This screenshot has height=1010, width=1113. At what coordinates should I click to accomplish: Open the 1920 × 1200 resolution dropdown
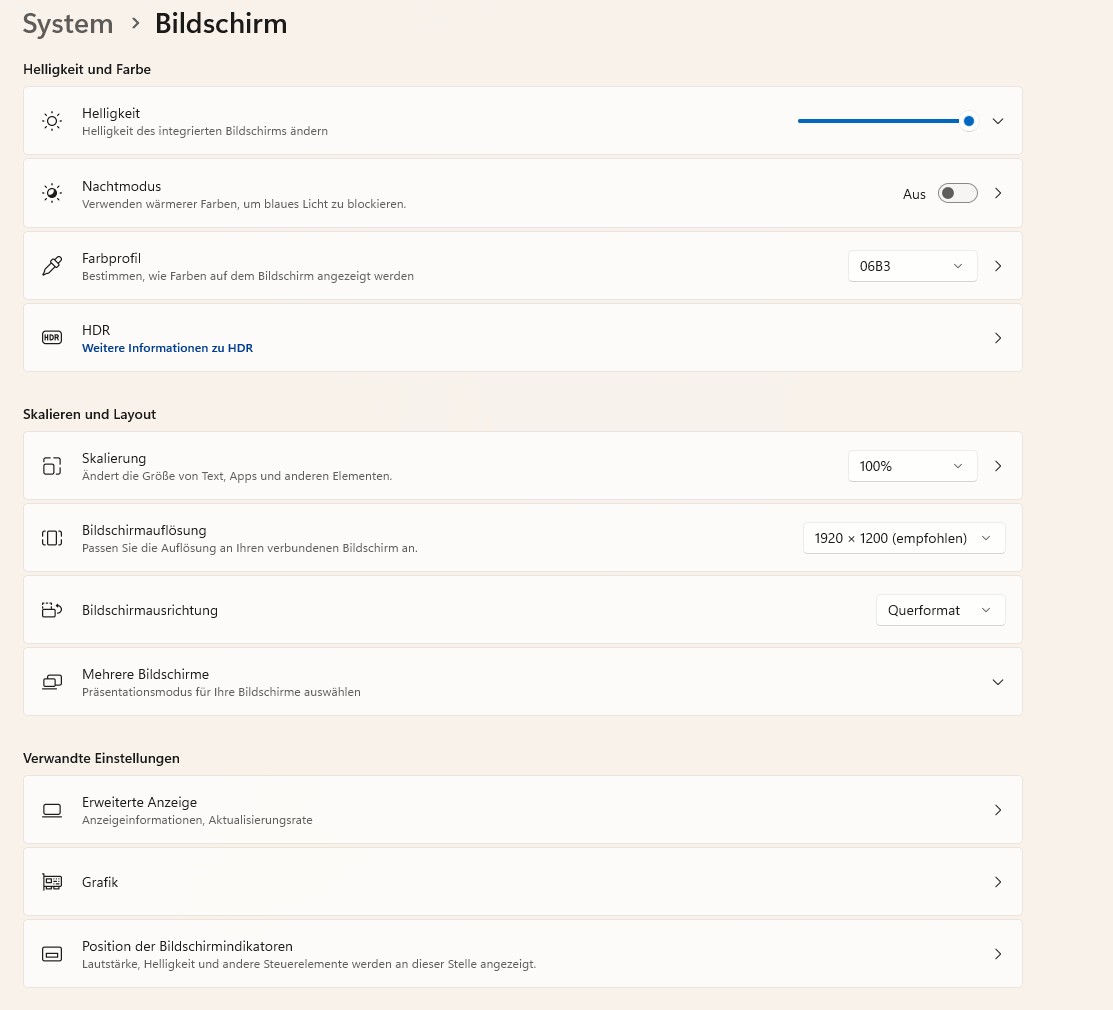pyautogui.click(x=904, y=538)
